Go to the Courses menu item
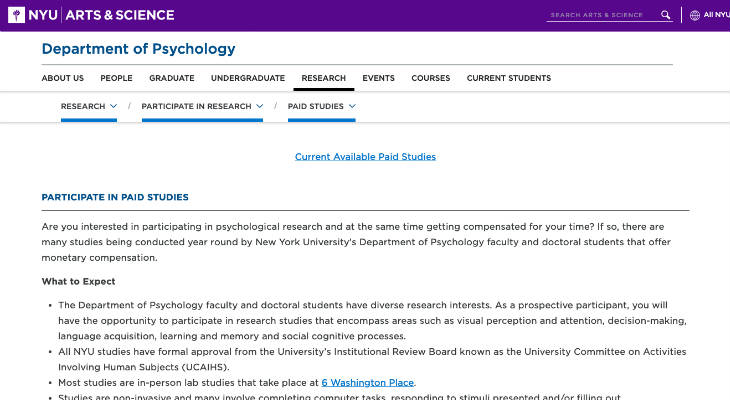730x400 pixels. point(431,78)
